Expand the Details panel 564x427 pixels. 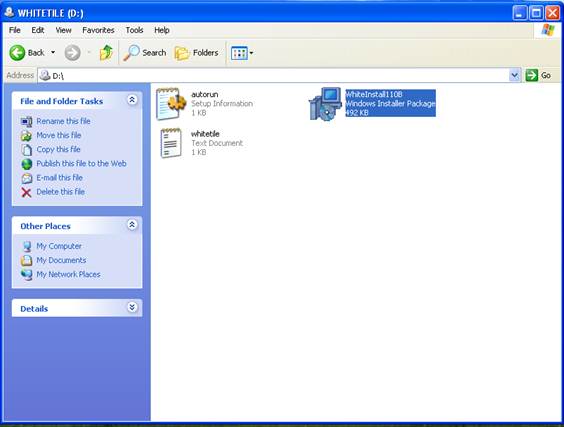132,307
